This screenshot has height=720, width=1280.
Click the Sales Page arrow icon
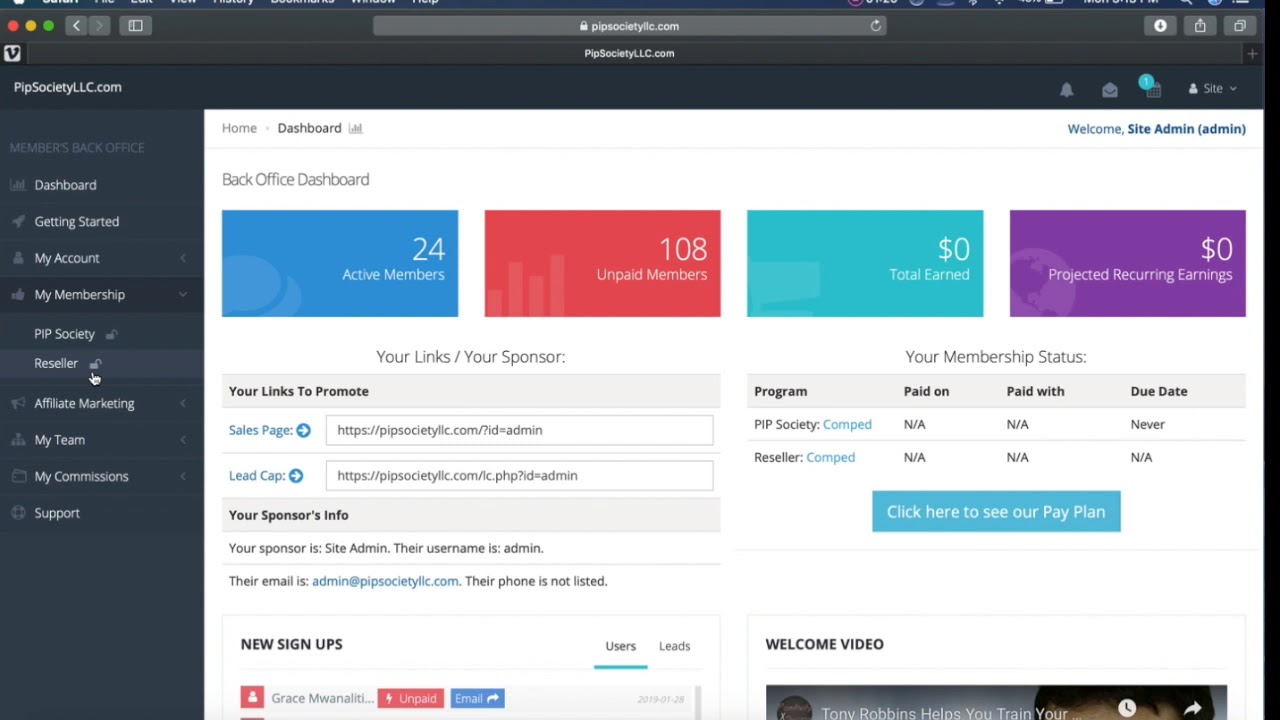coord(303,430)
